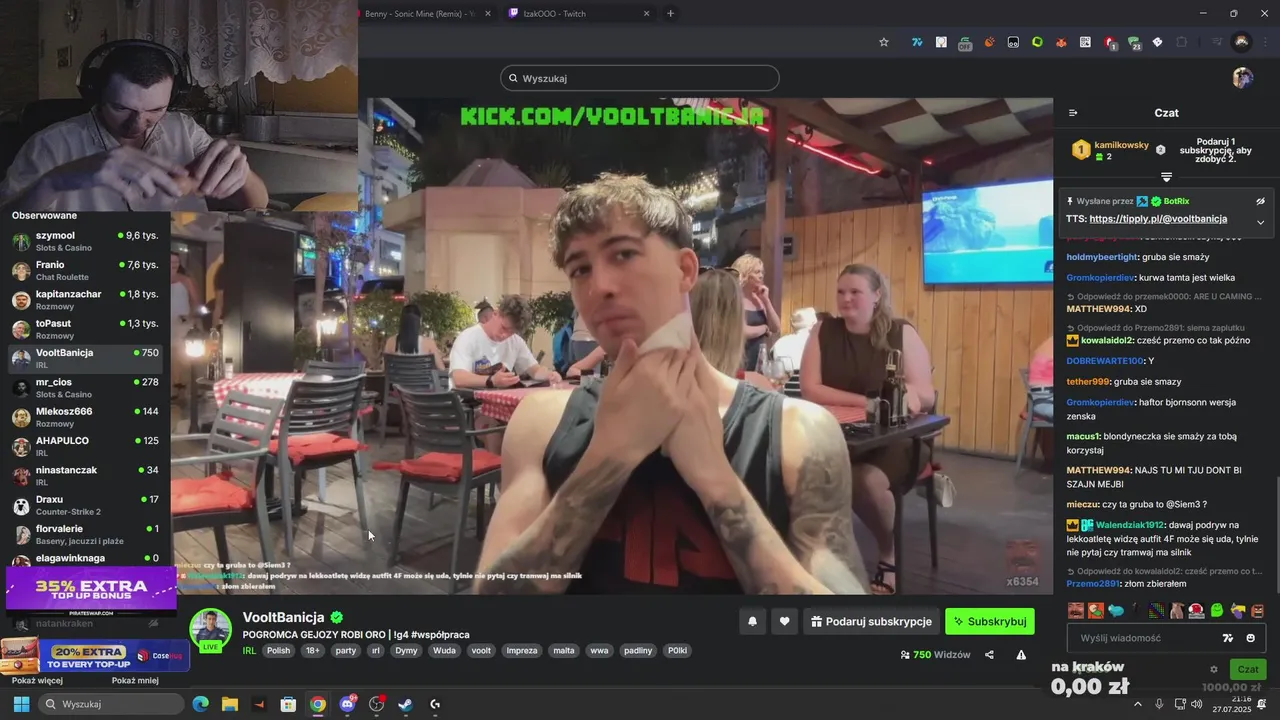Expand the gift leaderboard handle
Screen dimensions: 1280x720
(1166, 177)
